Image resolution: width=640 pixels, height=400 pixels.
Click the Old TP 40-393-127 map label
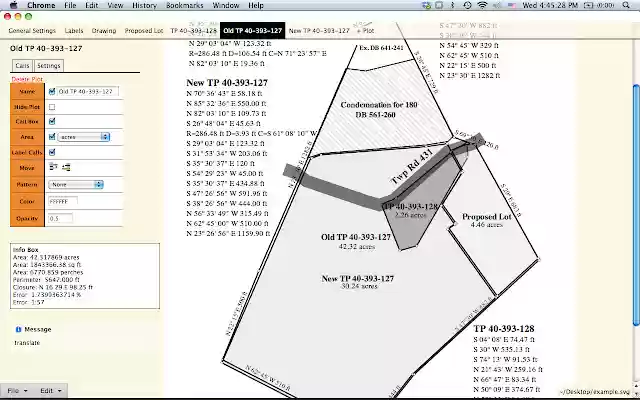(x=356, y=237)
